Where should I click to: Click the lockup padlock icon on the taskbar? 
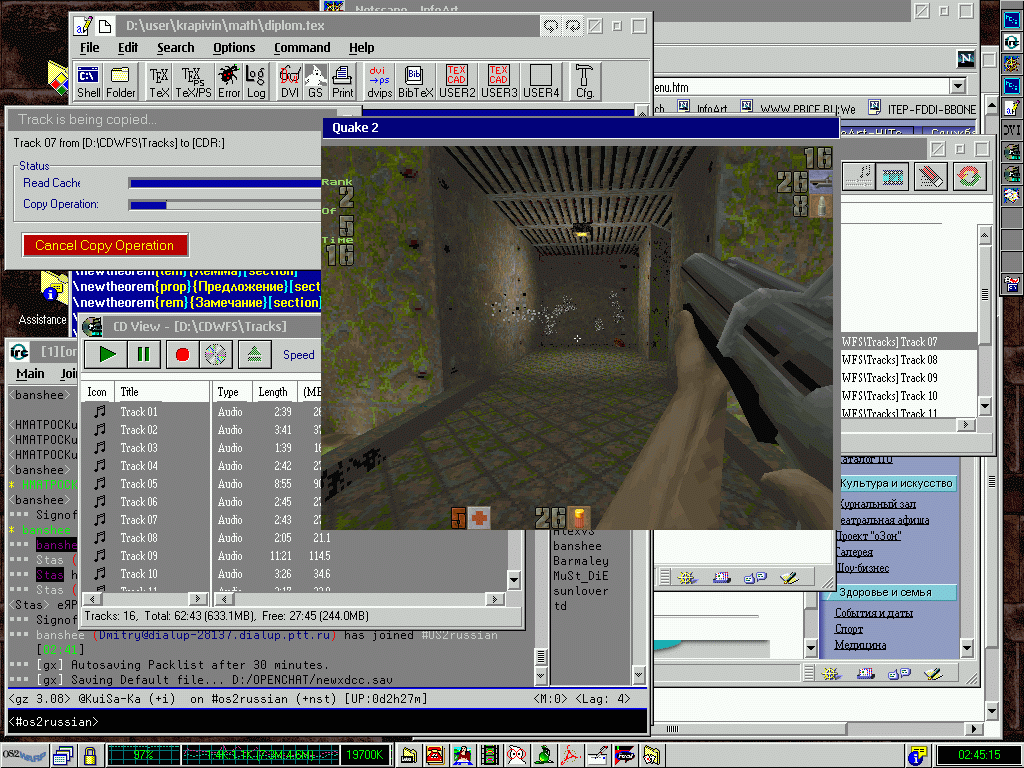click(90, 756)
